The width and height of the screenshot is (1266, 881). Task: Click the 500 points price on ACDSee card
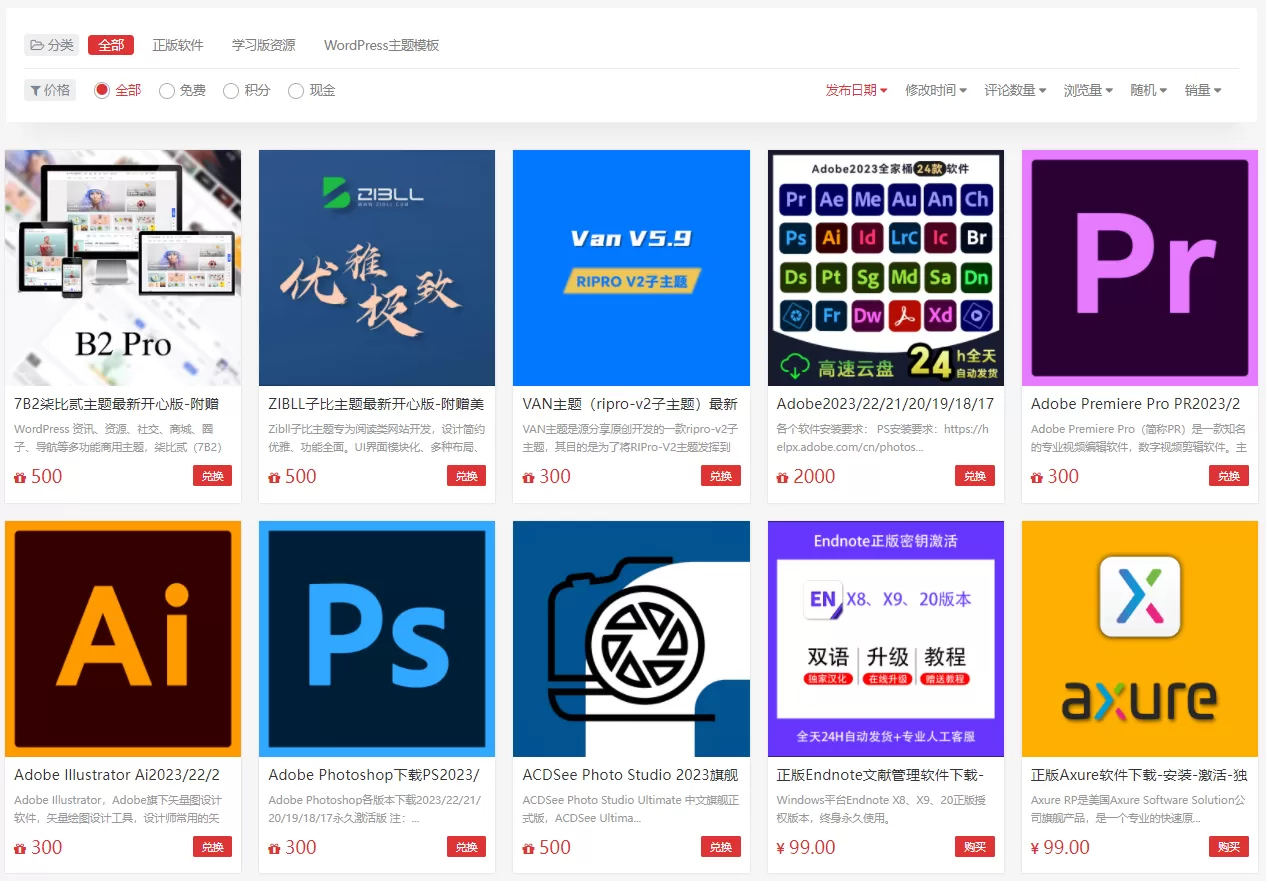pyautogui.click(x=546, y=848)
